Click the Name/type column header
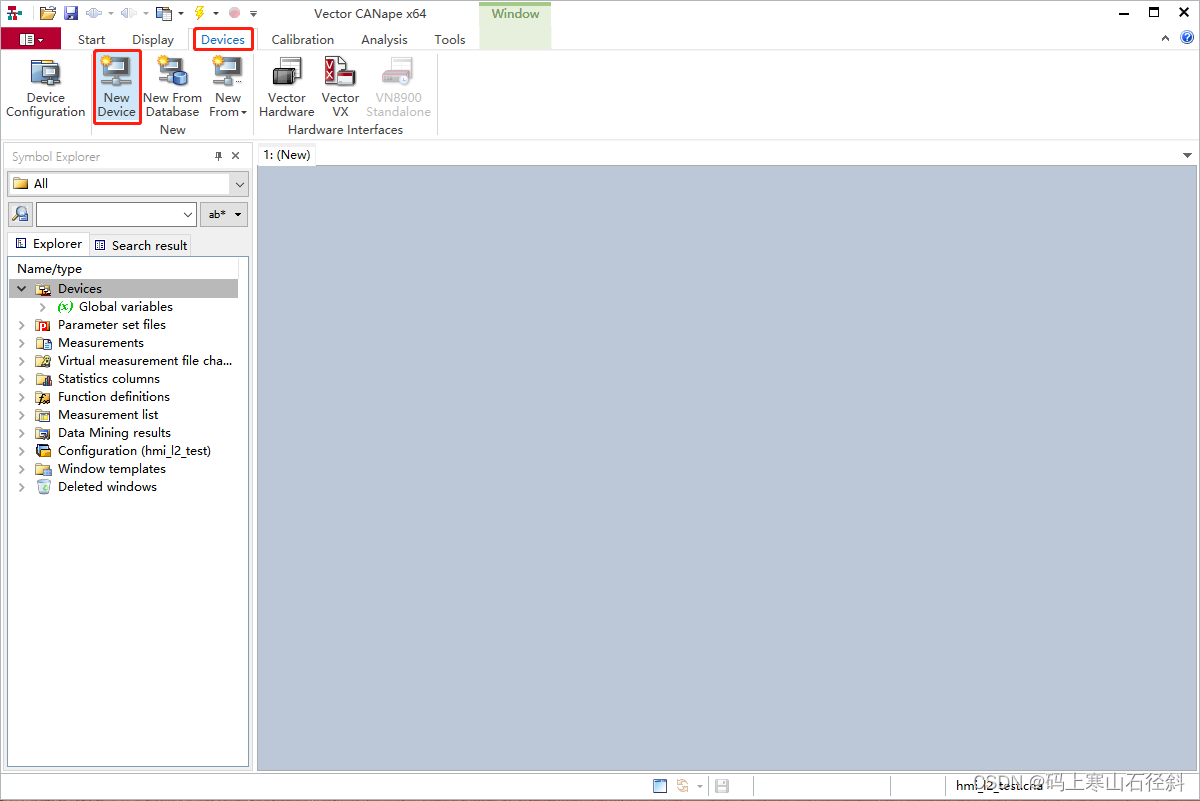This screenshot has height=801, width=1200. pyautogui.click(x=124, y=268)
